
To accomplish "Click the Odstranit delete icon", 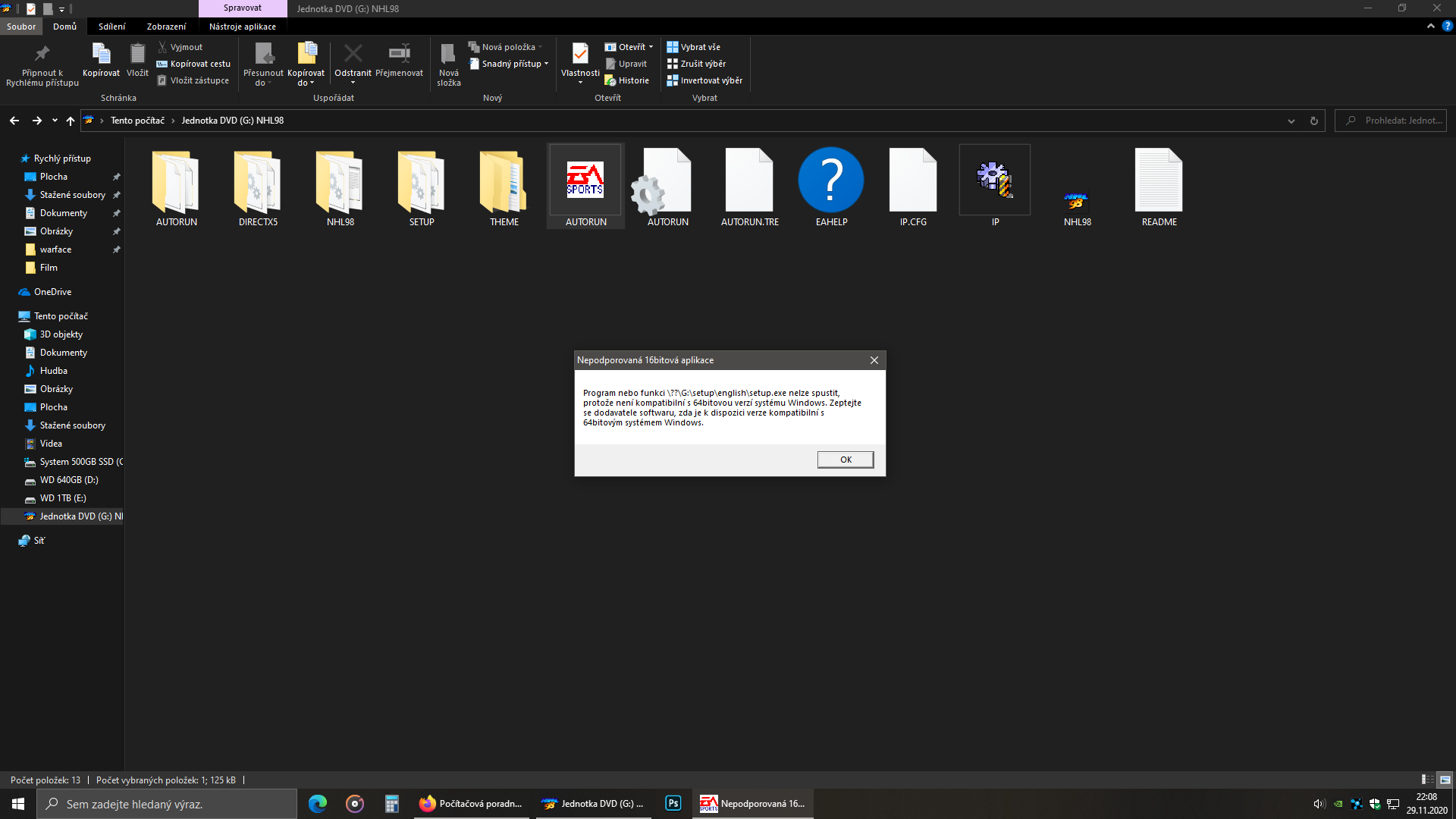I will pyautogui.click(x=353, y=55).
